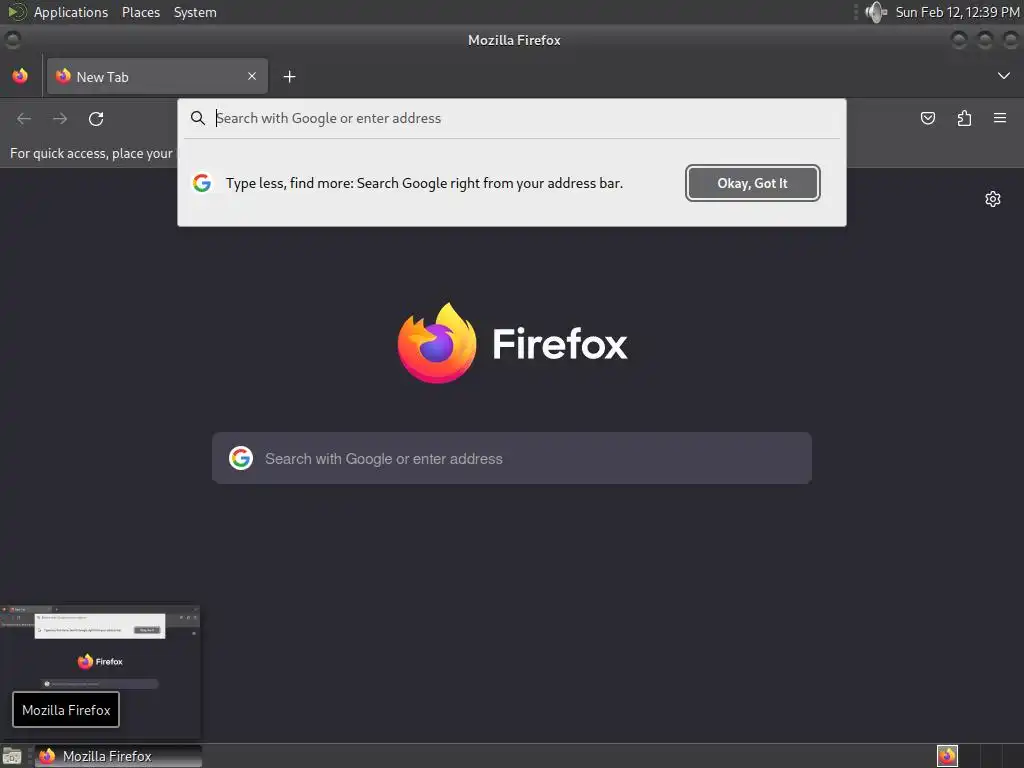The image size is (1024, 768).
Task: Click the show desktop icon in taskbar
Action: pos(12,756)
